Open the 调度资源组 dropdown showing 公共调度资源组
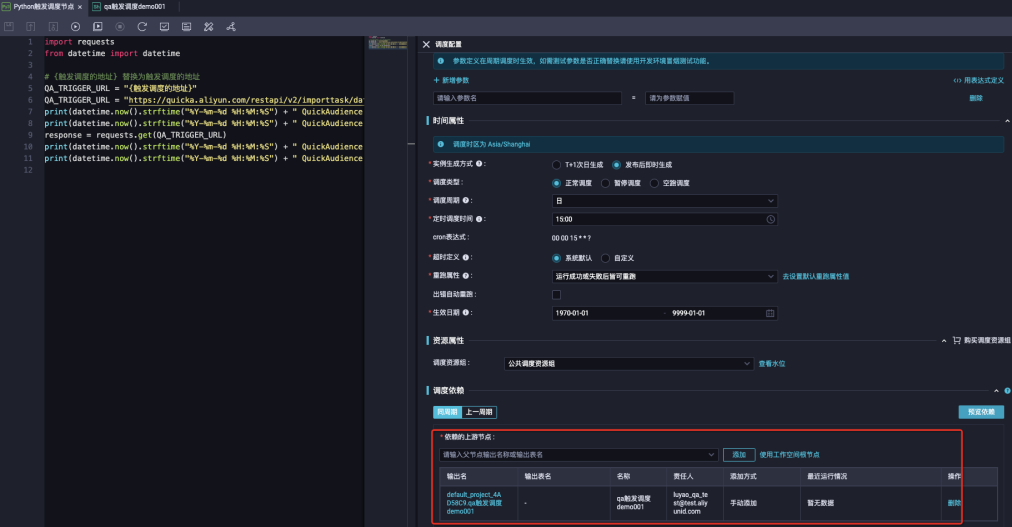1012x527 pixels. (629, 364)
